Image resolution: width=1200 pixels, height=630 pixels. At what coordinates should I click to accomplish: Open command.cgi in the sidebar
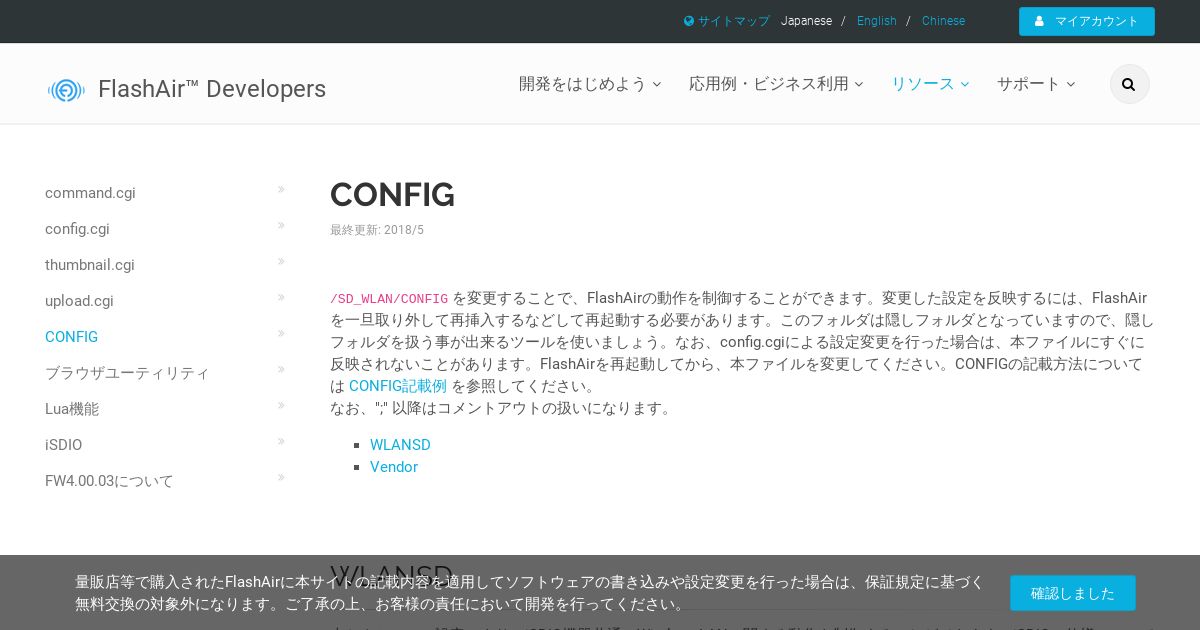click(90, 193)
